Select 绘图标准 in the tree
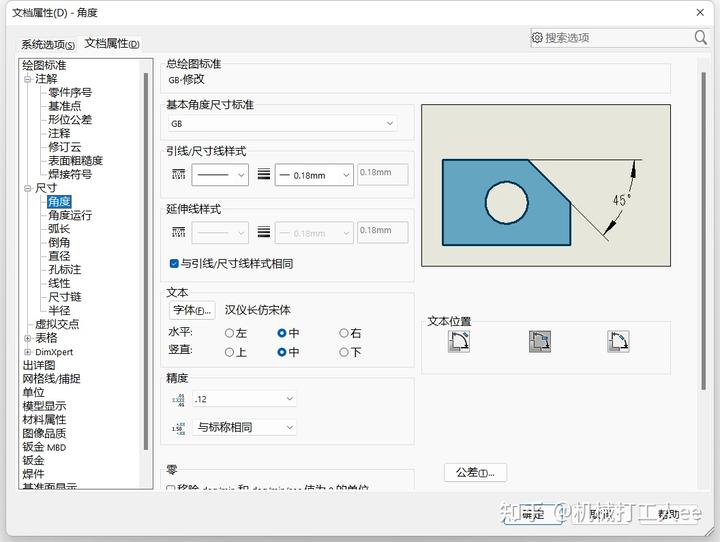The height and width of the screenshot is (542, 720). (44, 65)
